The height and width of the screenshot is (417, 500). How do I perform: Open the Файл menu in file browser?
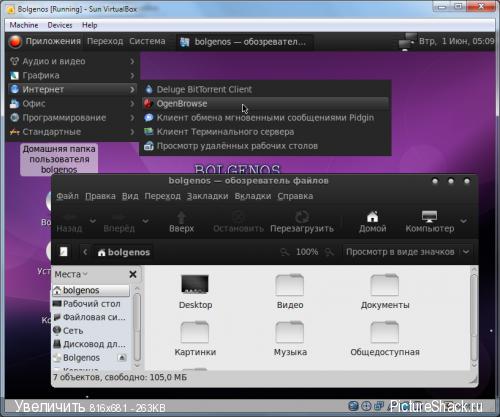point(67,196)
